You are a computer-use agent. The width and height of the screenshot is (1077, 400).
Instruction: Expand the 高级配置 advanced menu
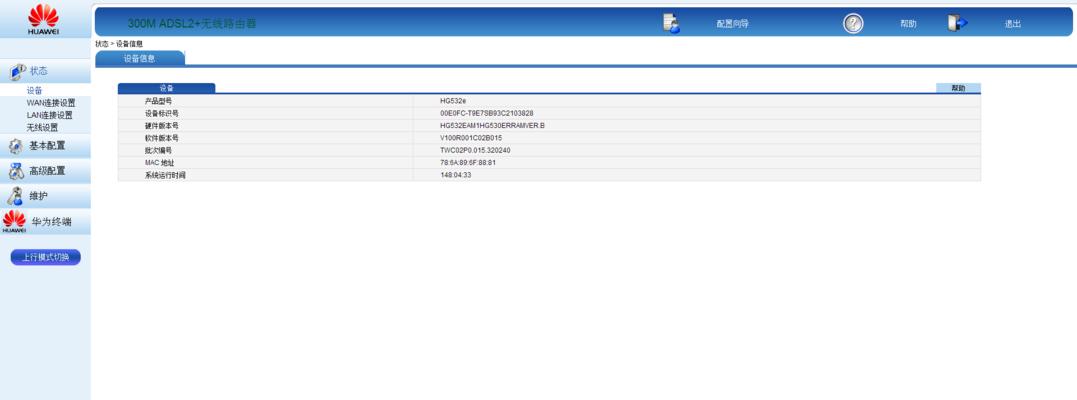47,171
